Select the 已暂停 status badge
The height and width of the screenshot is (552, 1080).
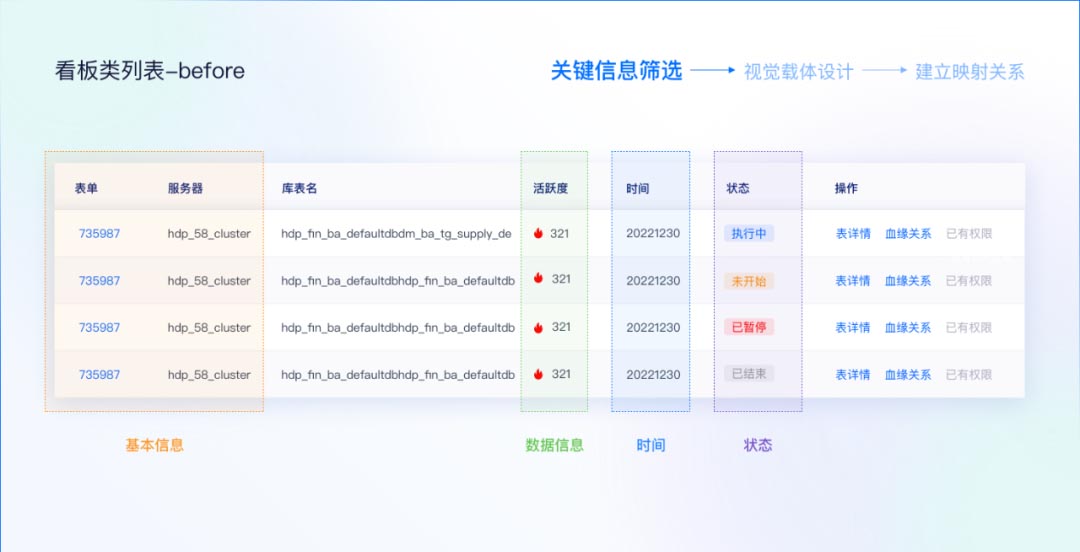tap(749, 327)
